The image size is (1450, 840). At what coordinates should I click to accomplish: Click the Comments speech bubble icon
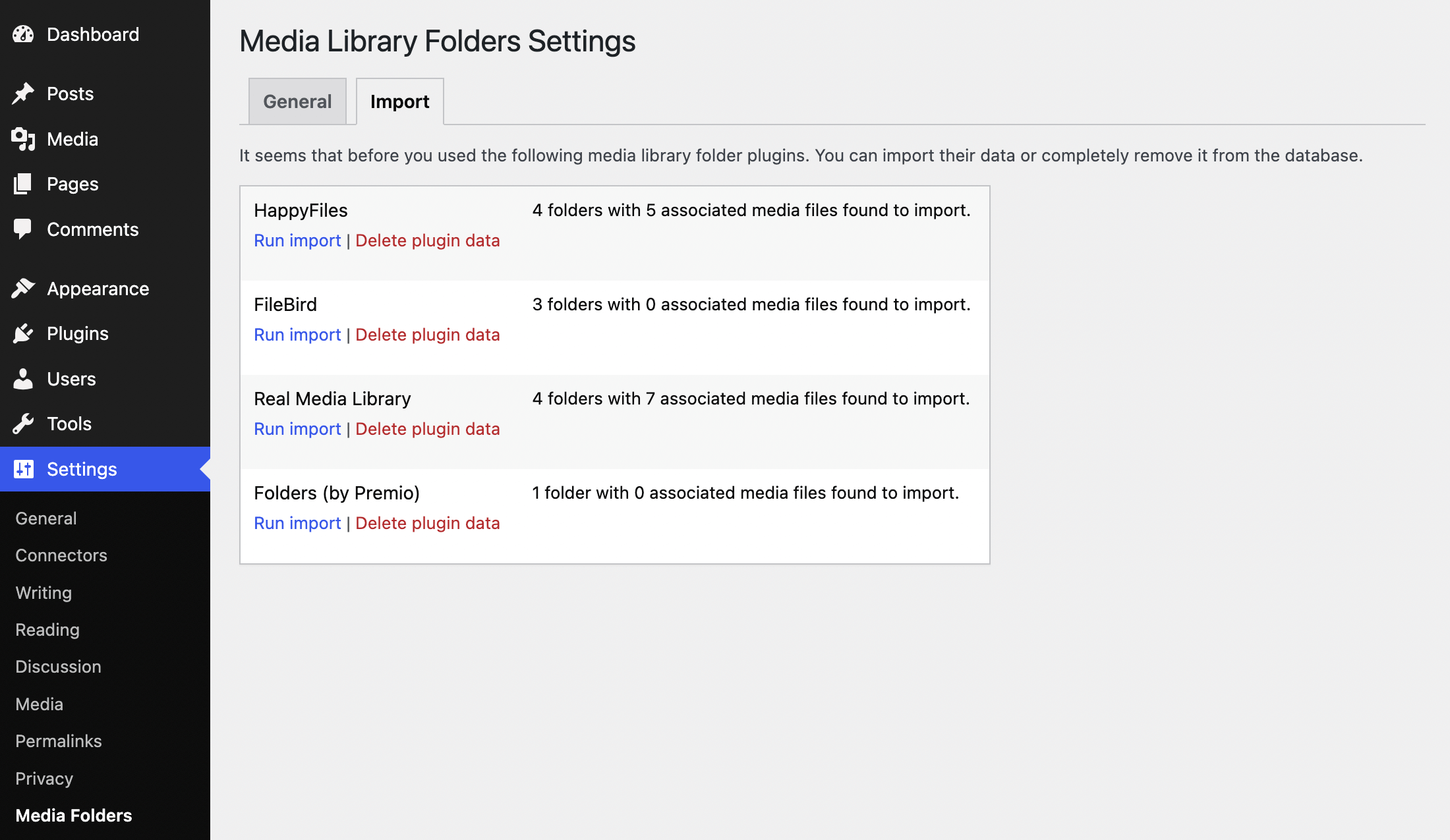click(23, 229)
